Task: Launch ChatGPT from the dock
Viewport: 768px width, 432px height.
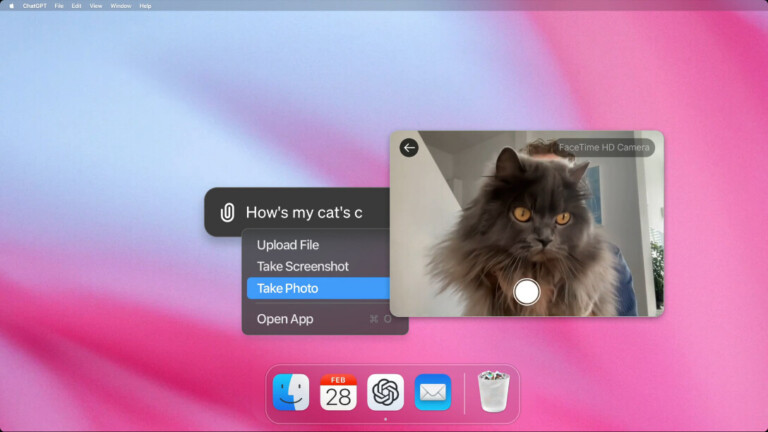Action: click(385, 392)
